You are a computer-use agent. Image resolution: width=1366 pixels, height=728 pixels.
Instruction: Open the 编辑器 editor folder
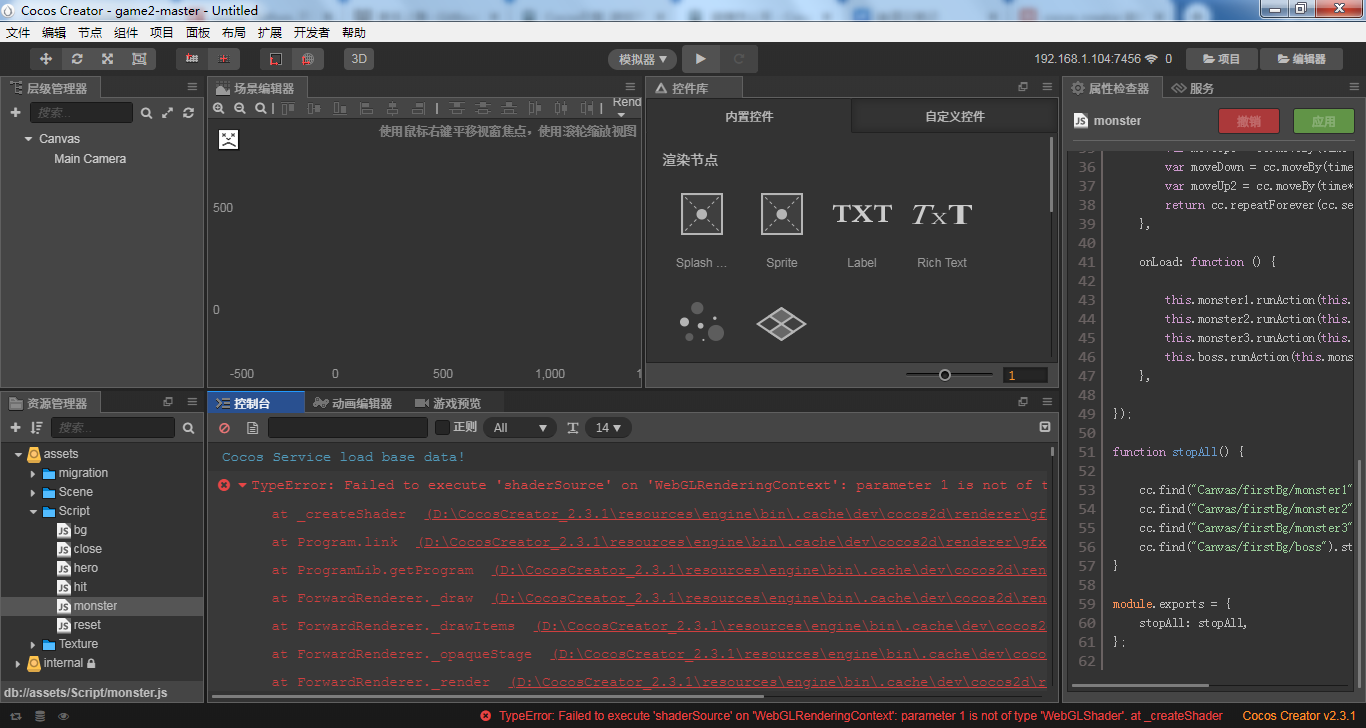[1301, 59]
